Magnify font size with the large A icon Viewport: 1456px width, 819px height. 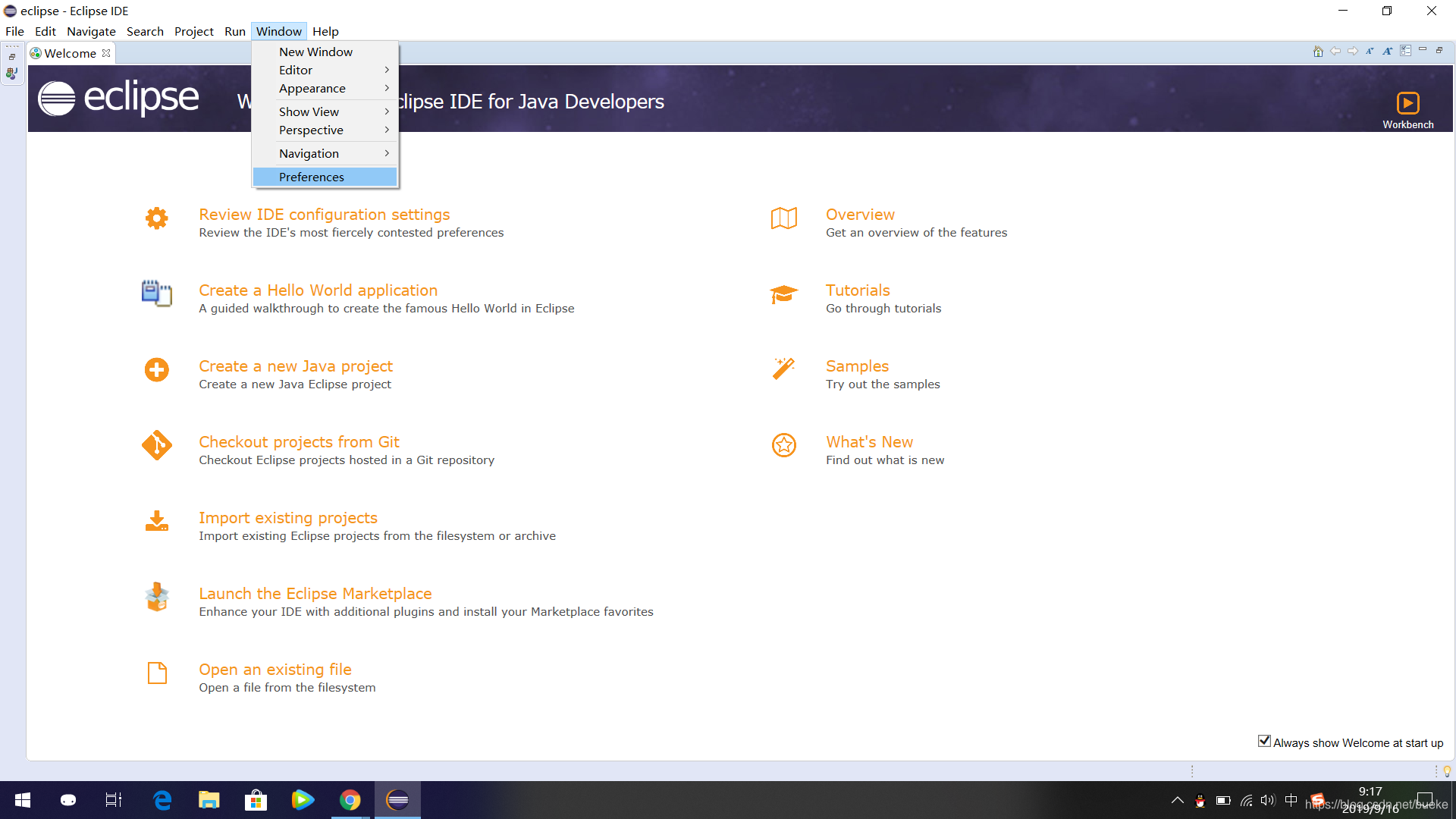1388,52
